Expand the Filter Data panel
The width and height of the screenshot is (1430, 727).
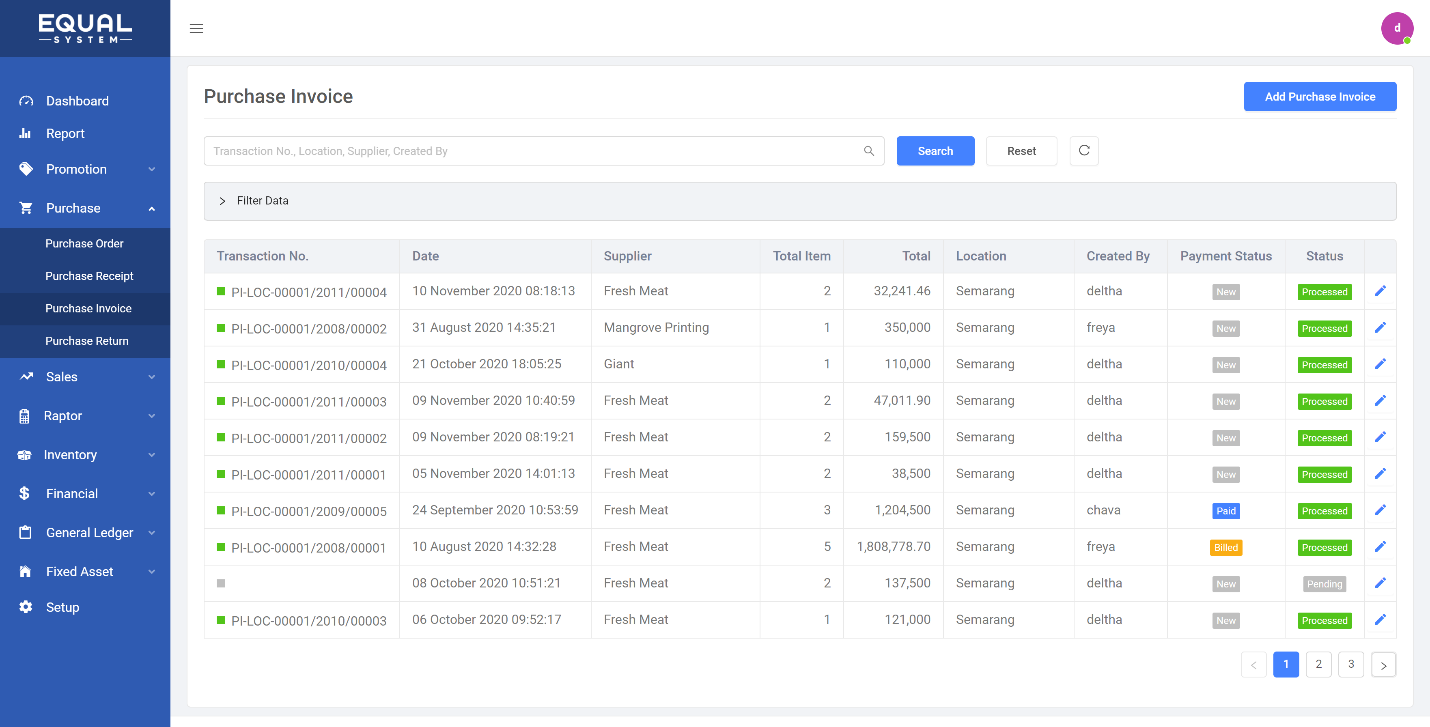point(222,201)
